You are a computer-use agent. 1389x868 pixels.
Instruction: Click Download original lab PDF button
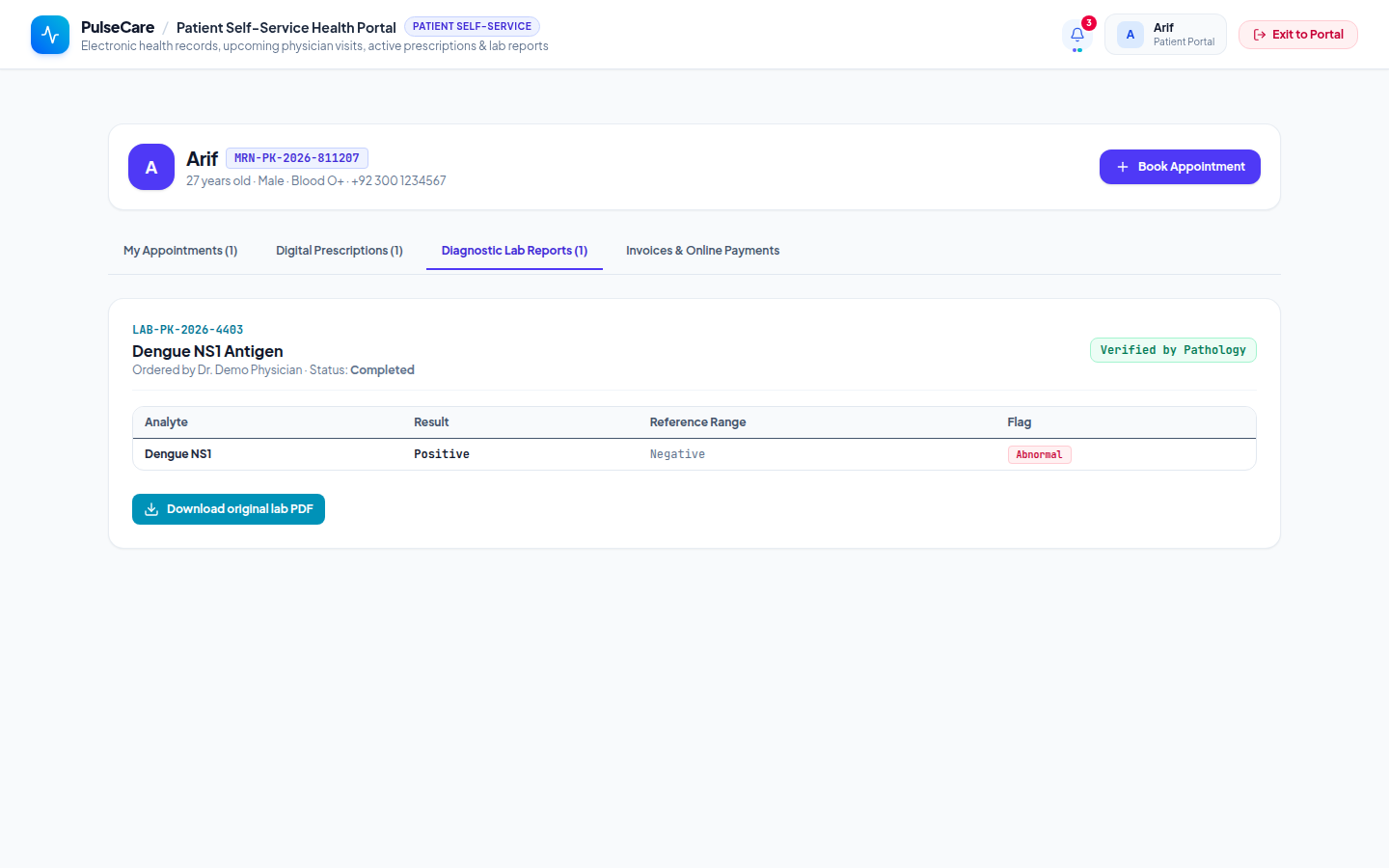(x=229, y=509)
